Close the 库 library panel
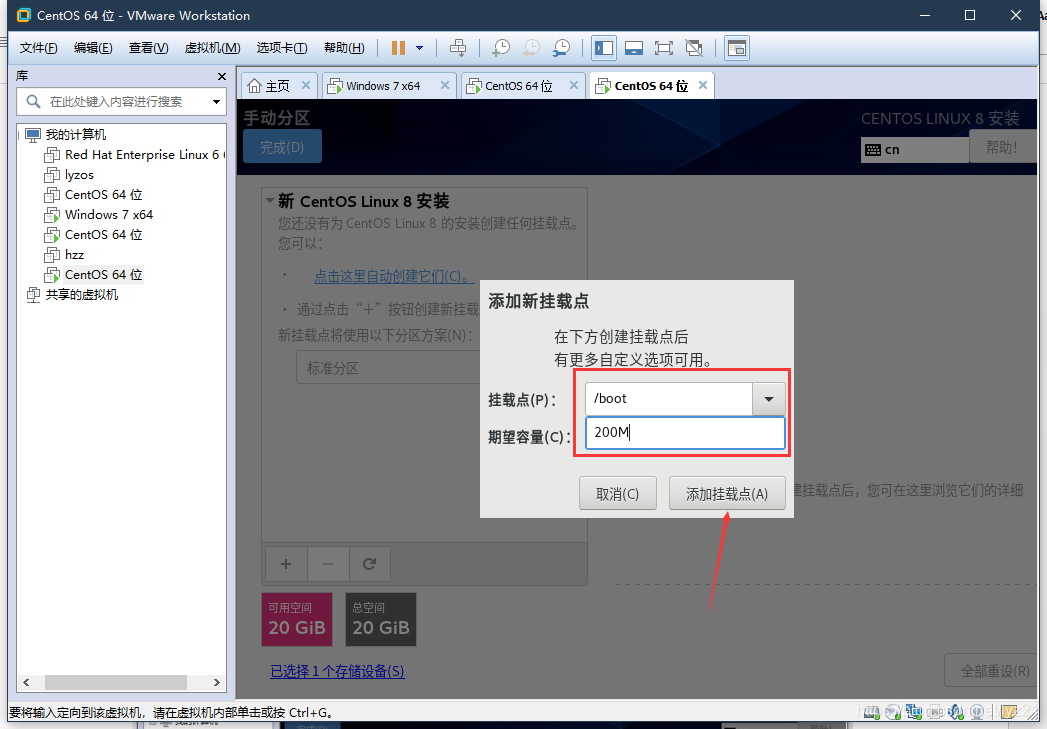Screen dimensions: 1047x729 222,77
